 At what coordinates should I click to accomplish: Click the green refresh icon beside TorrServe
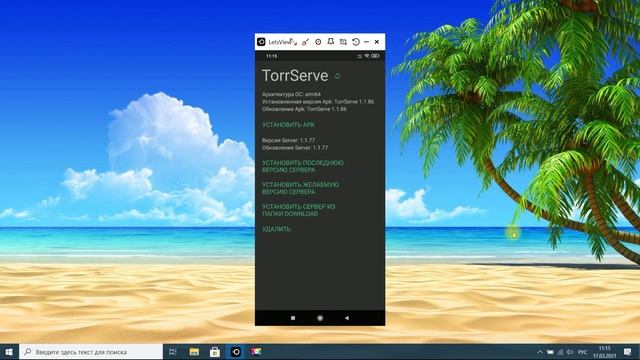click(x=338, y=76)
